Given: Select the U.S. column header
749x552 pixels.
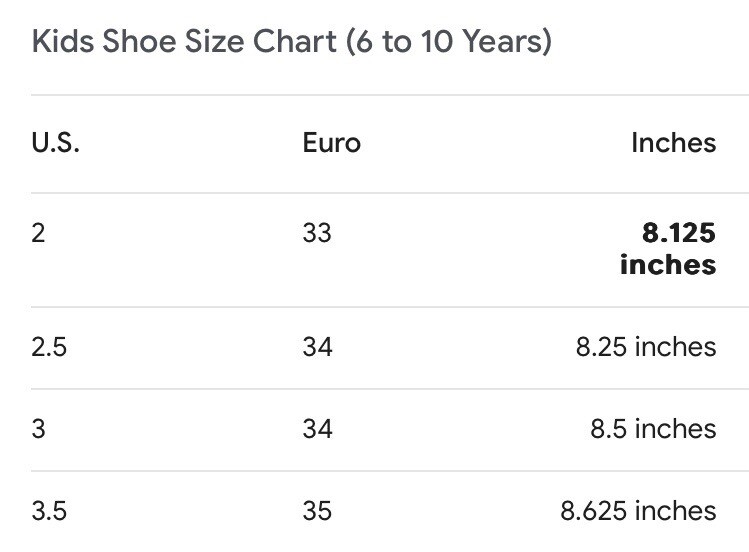Looking at the screenshot, I should [x=55, y=143].
